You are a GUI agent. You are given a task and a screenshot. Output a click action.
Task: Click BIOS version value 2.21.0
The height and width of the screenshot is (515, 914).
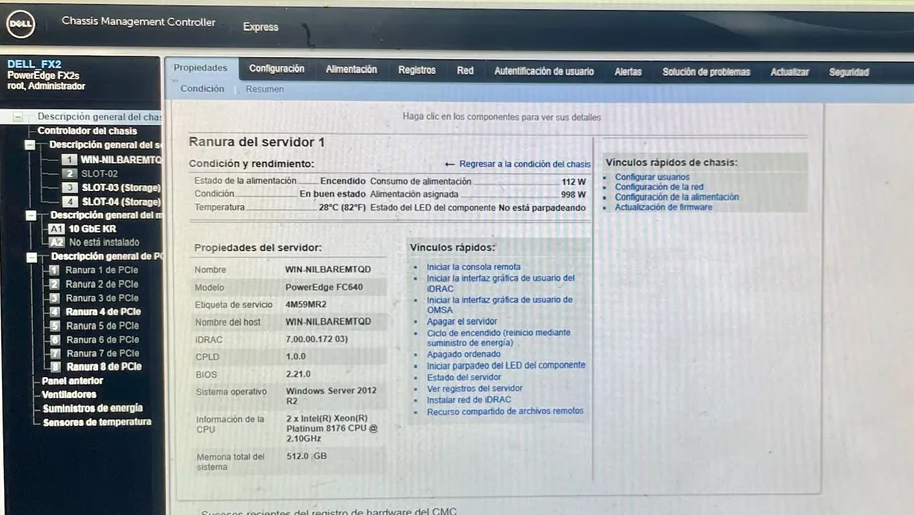click(x=298, y=374)
